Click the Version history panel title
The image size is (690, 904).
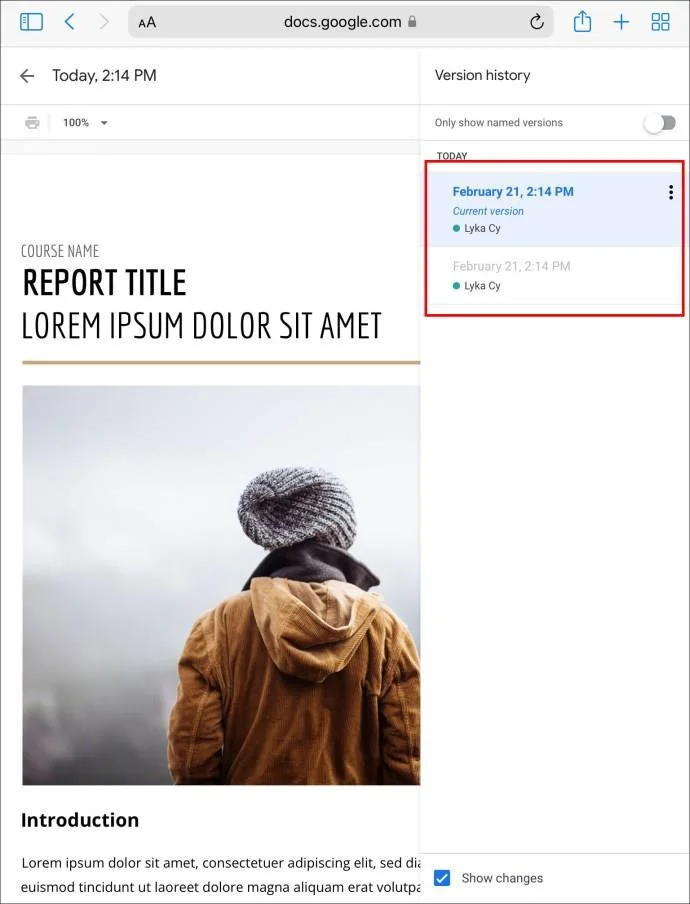[482, 76]
